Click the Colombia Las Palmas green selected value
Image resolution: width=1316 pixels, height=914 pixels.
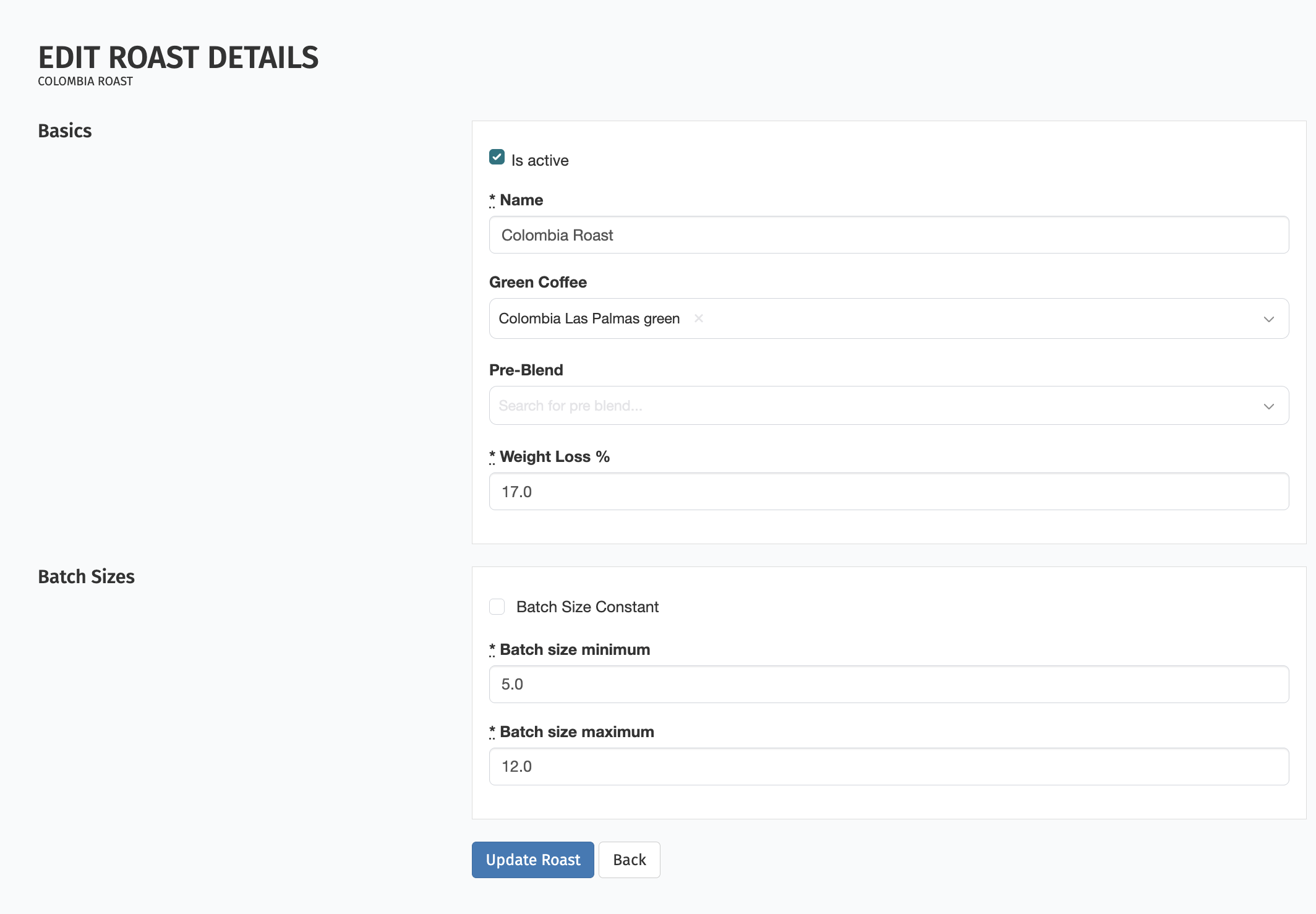[x=589, y=318]
